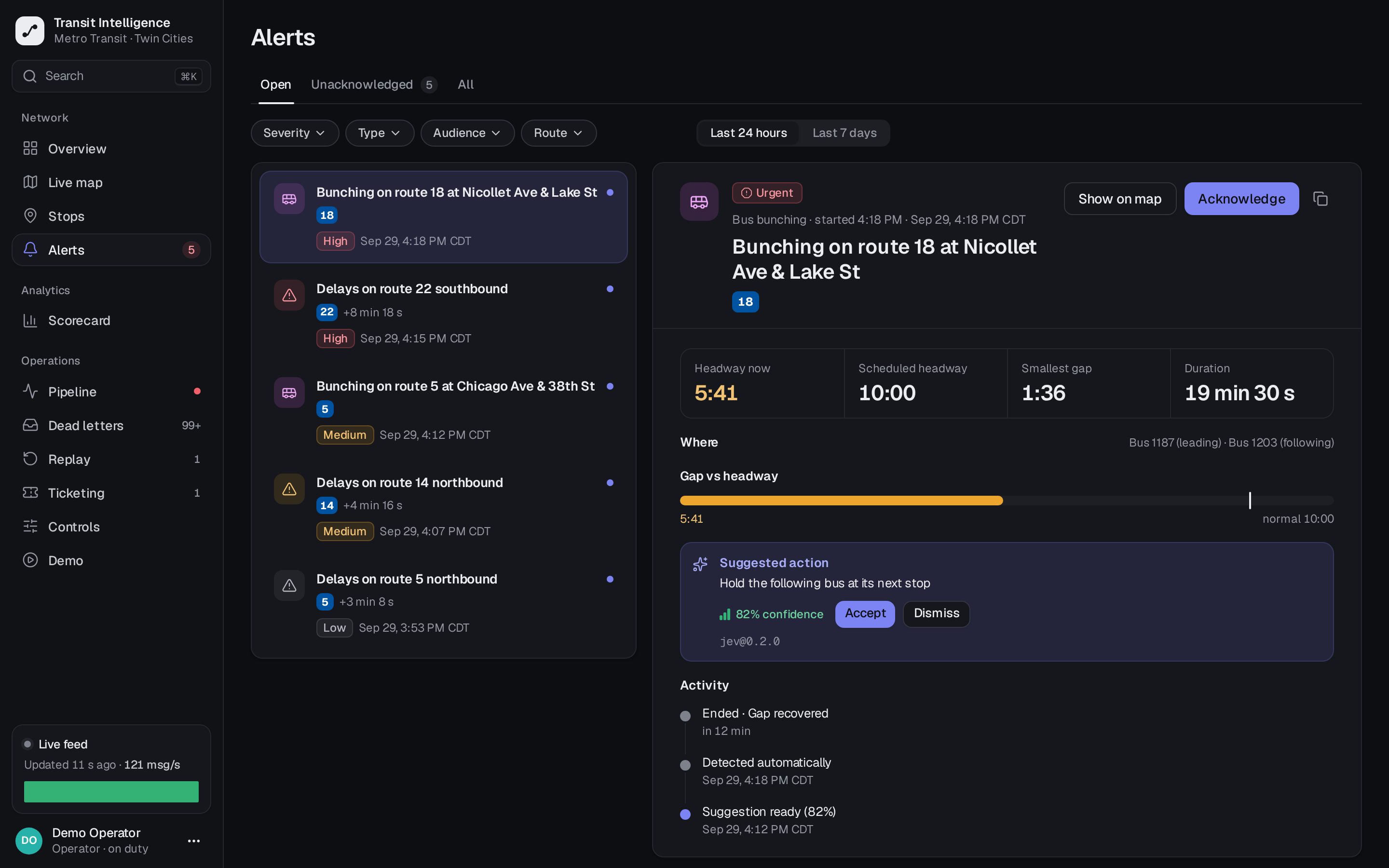Image resolution: width=1389 pixels, height=868 pixels.
Task: Open Overview grid icon in sidebar
Action: click(30, 149)
